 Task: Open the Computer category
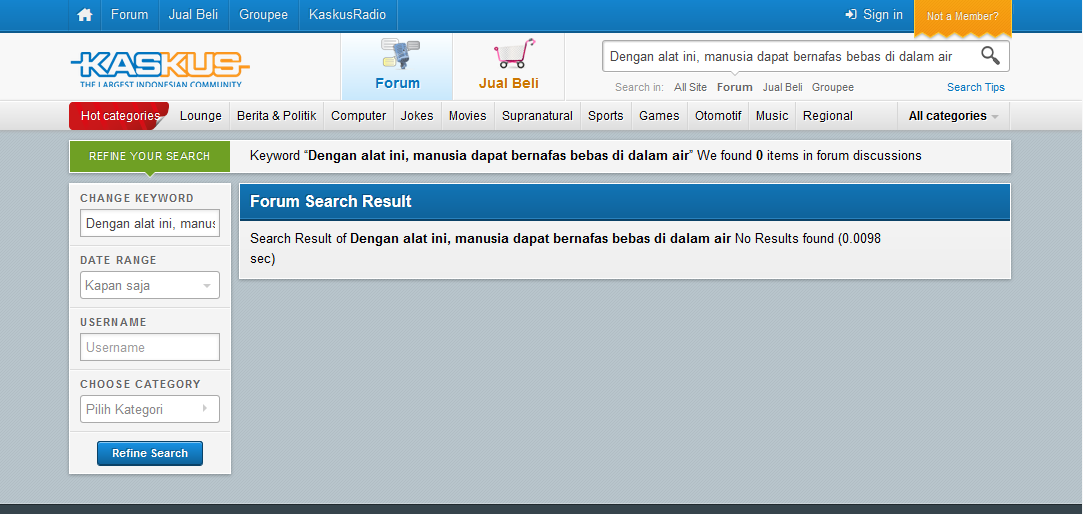click(358, 116)
